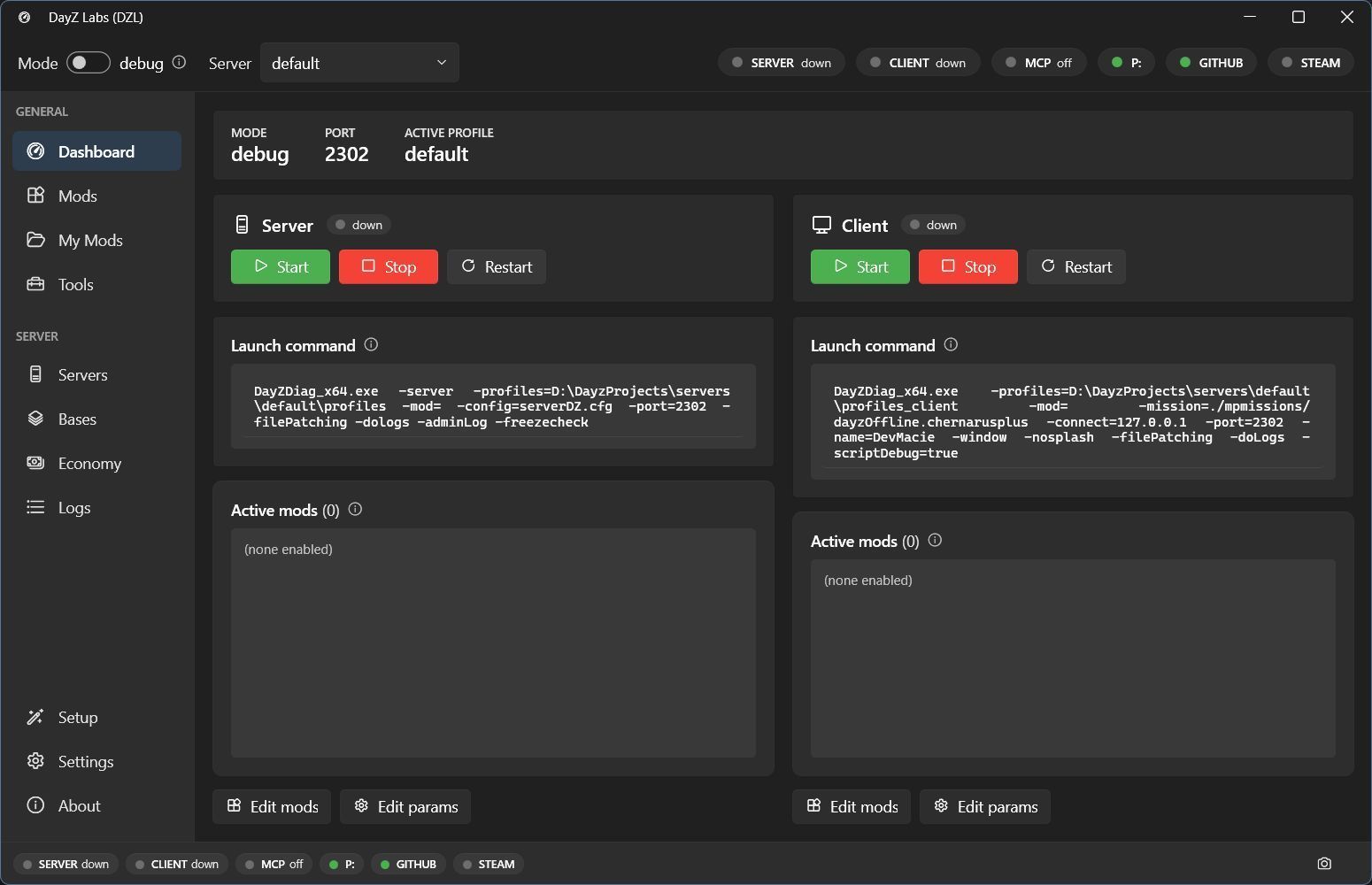Viewport: 1372px width, 885px height.
Task: Click the DayZ Labs app logo icon
Action: tap(25, 17)
